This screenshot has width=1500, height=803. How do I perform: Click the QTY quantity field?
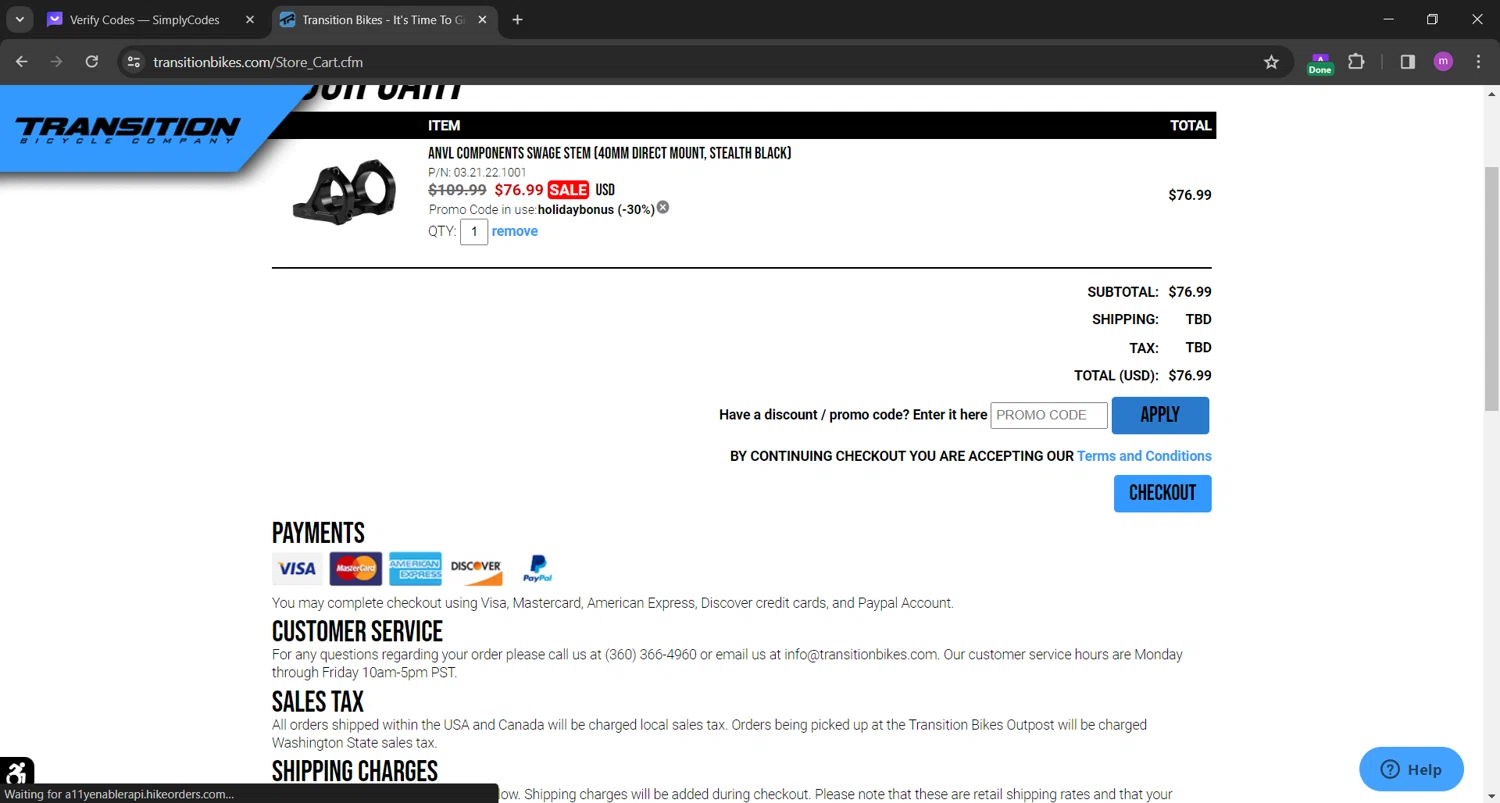(x=474, y=231)
